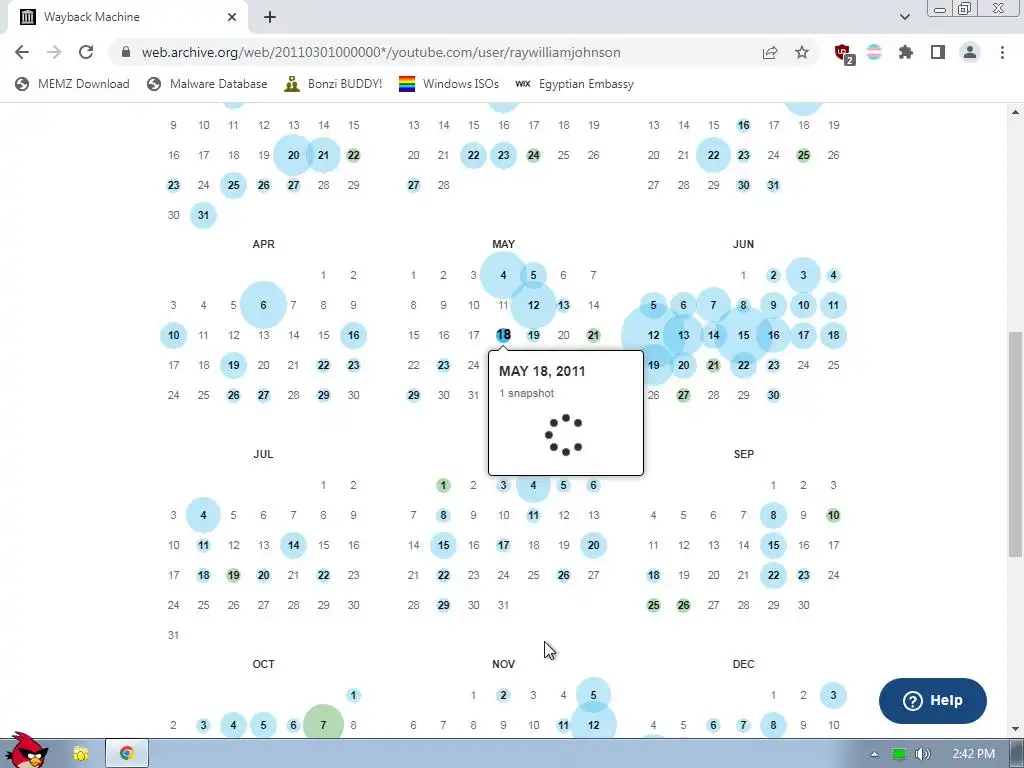Select May 12 snapshot bubble
Image resolution: width=1024 pixels, height=768 pixels.
coord(534,305)
